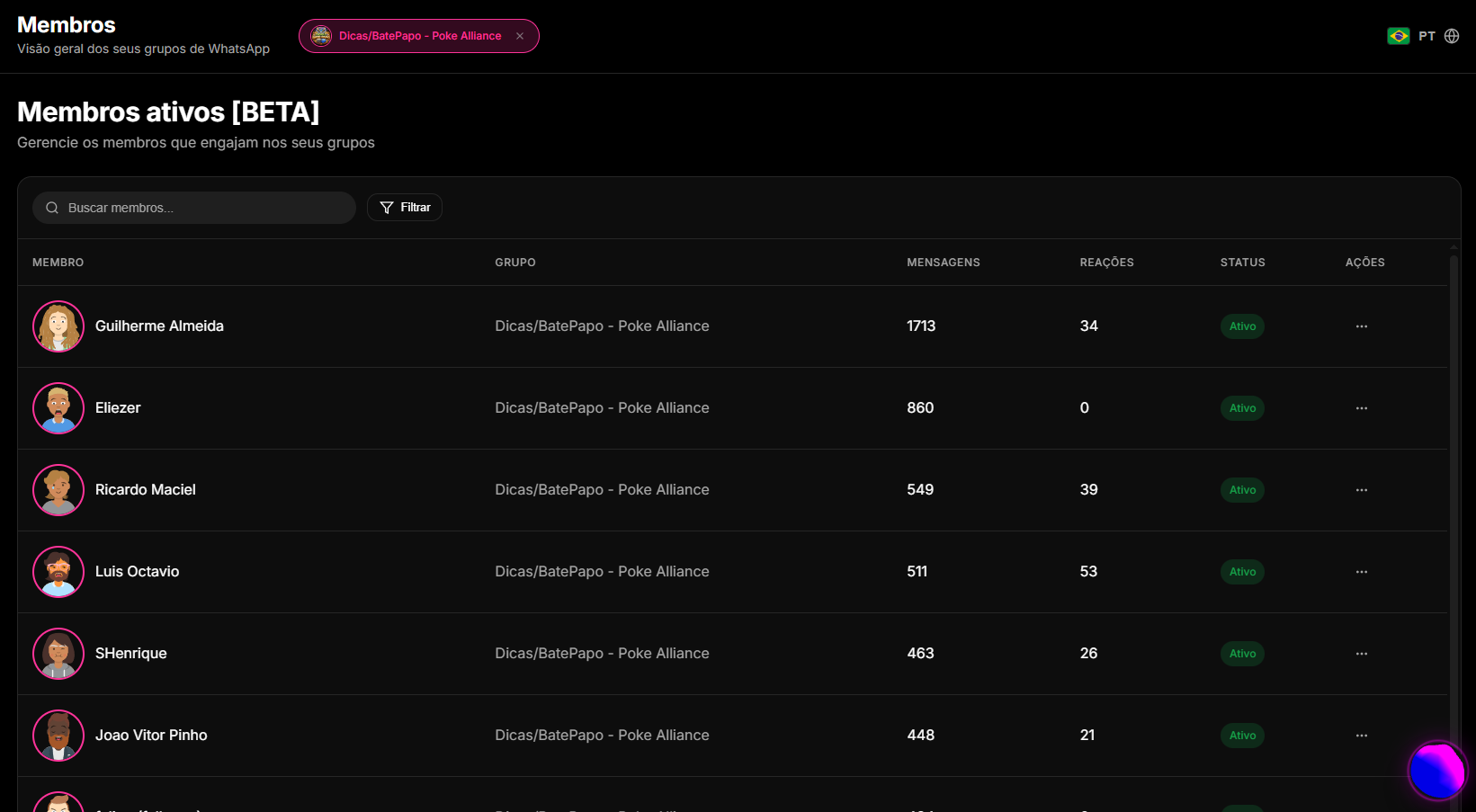The height and width of the screenshot is (812, 1476).
Task: Open the Filtrar filter button
Action: pyautogui.click(x=405, y=208)
